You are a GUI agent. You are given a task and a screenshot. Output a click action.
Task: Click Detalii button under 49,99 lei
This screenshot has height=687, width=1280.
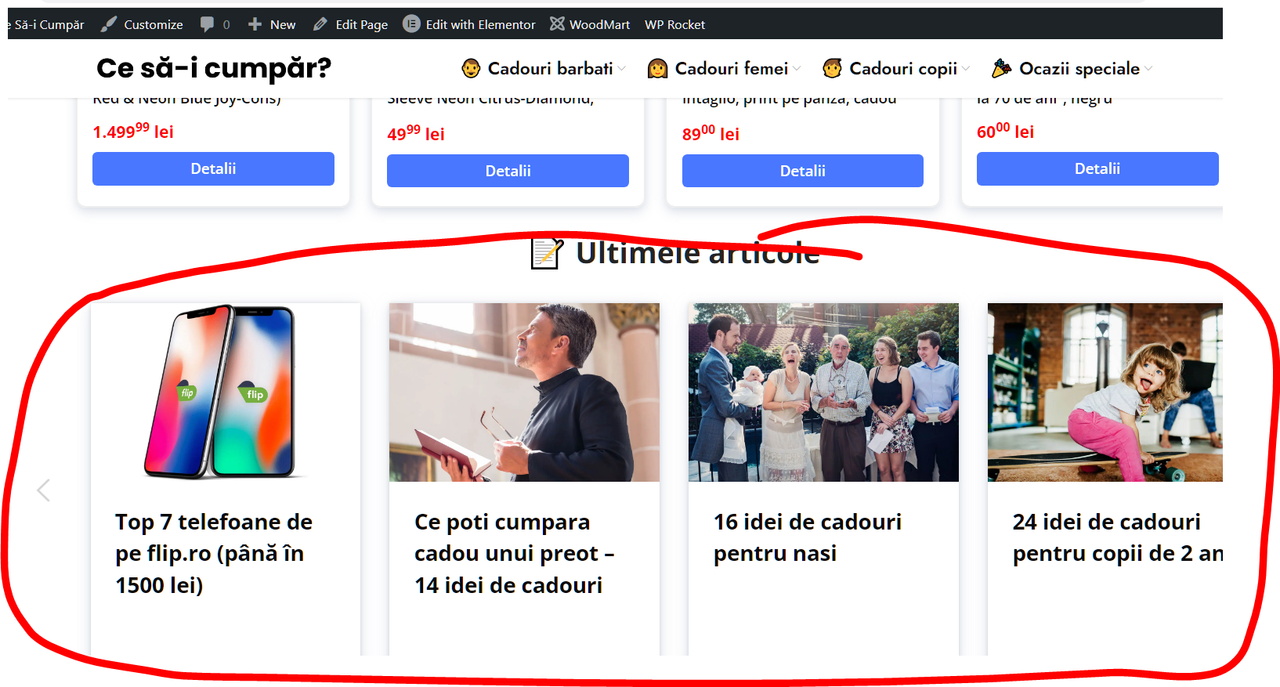point(508,171)
